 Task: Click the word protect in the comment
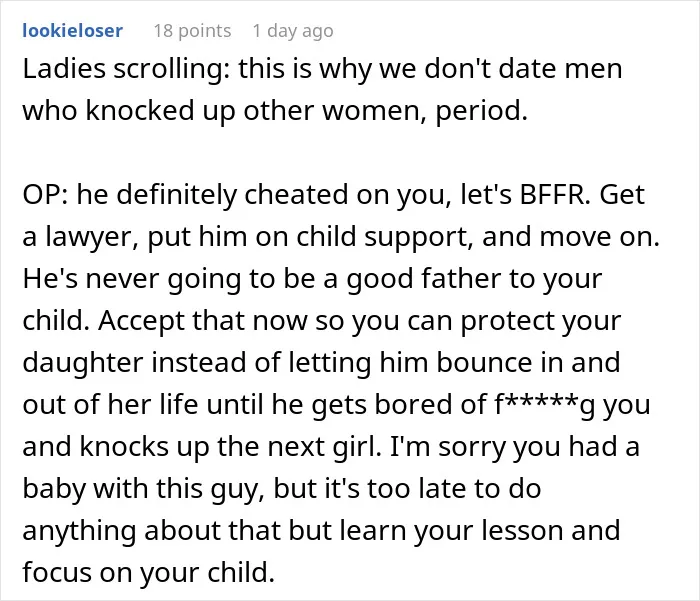coord(507,321)
